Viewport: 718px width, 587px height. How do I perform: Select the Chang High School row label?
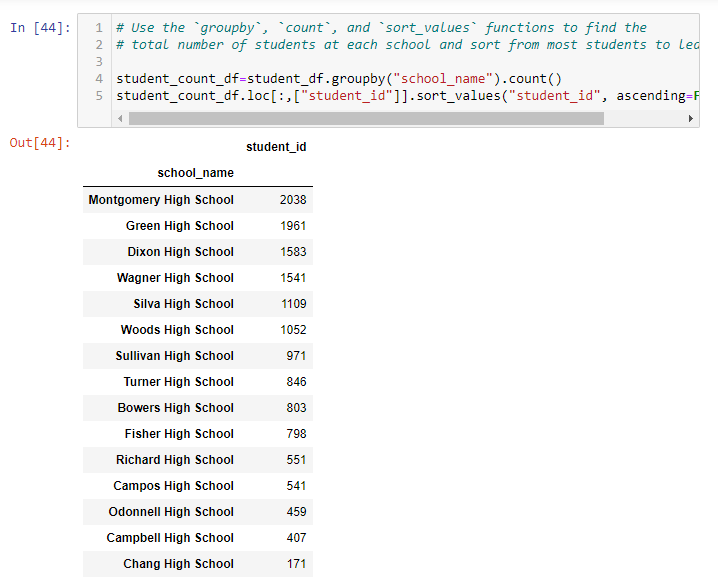pyautogui.click(x=179, y=564)
